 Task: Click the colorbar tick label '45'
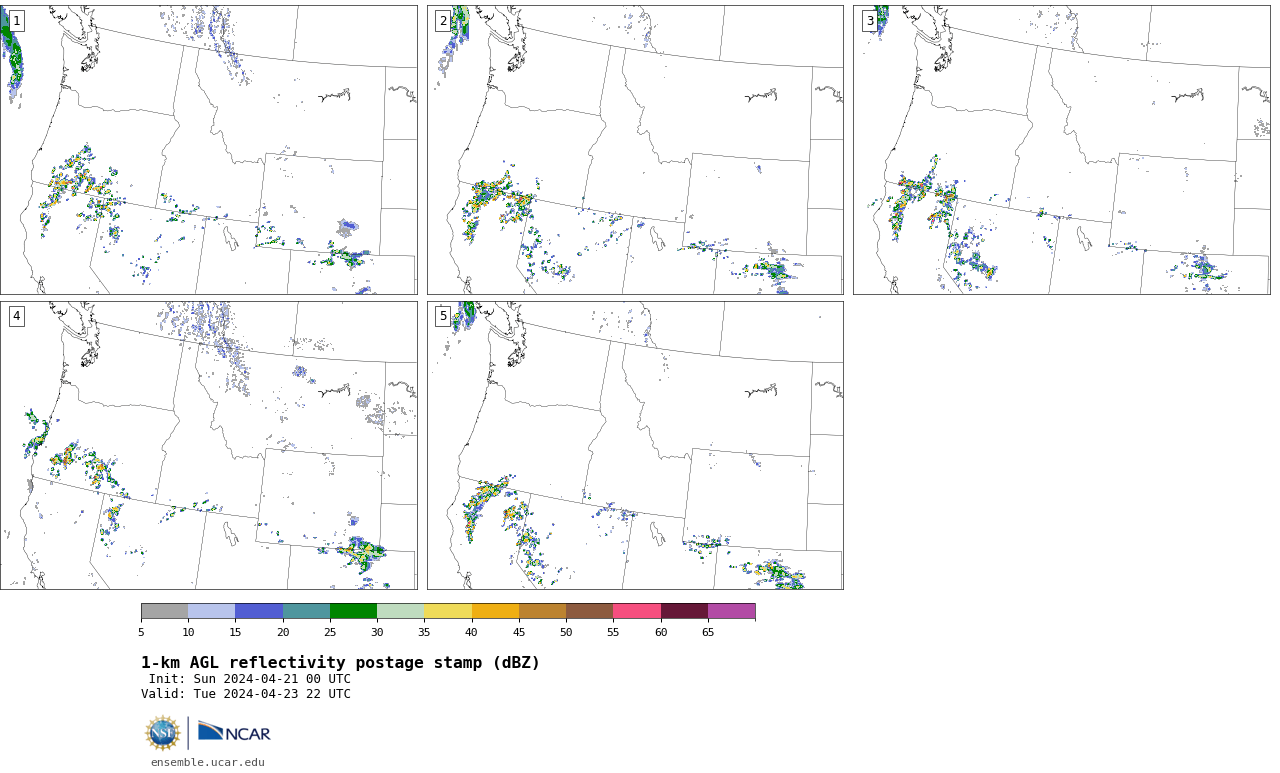[519, 632]
